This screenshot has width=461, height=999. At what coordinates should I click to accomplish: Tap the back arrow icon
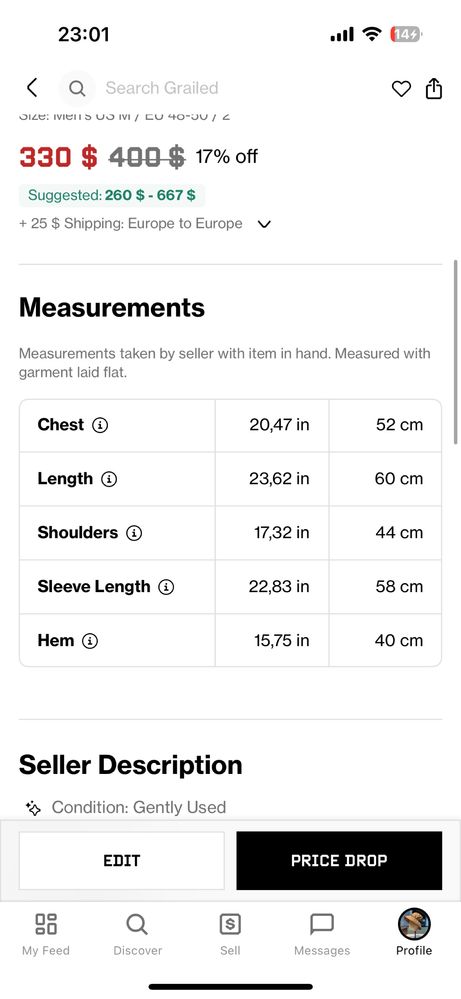pos(32,88)
